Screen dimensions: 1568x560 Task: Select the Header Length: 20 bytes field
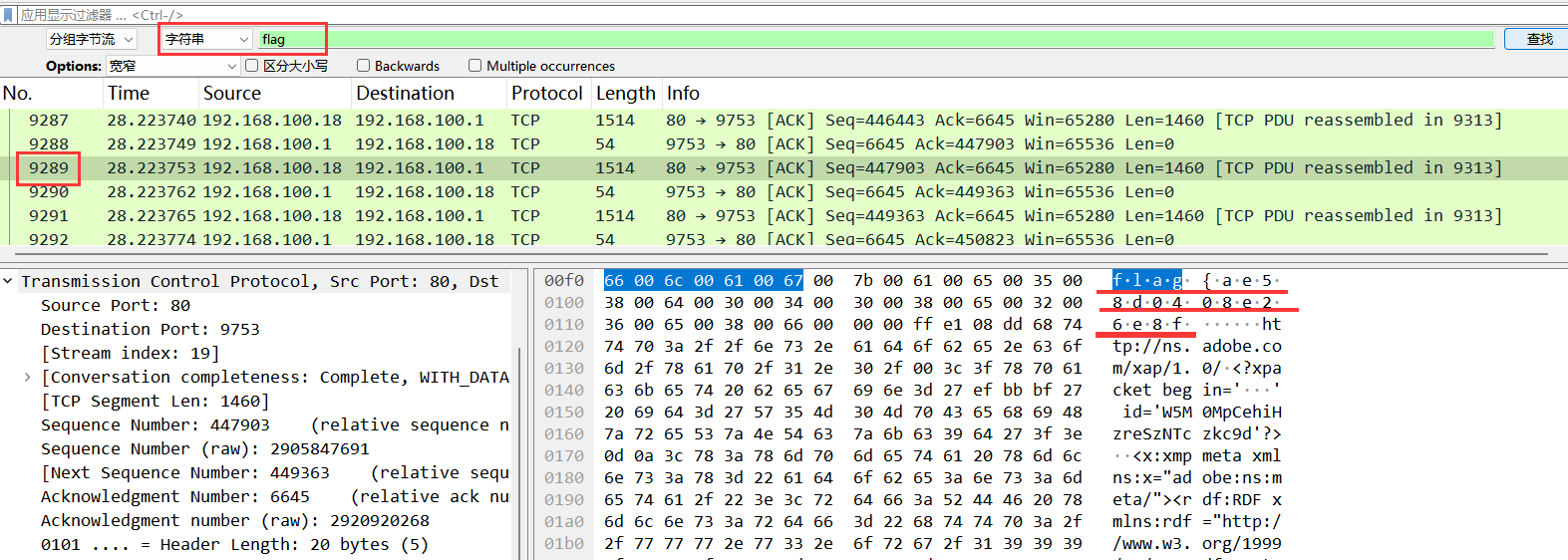point(234,545)
